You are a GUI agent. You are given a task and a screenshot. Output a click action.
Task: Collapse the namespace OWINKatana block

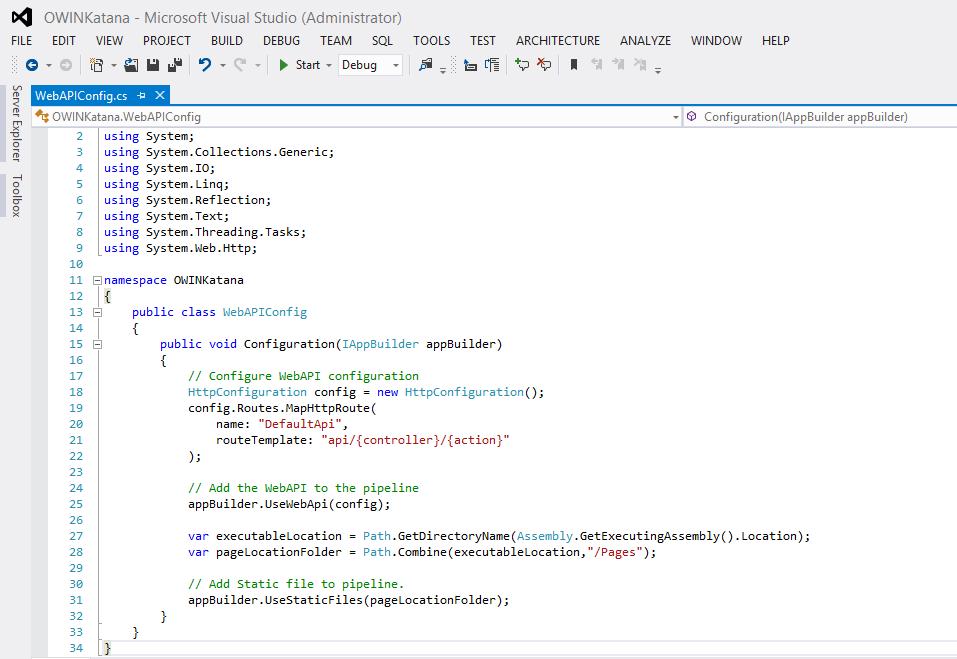96,280
